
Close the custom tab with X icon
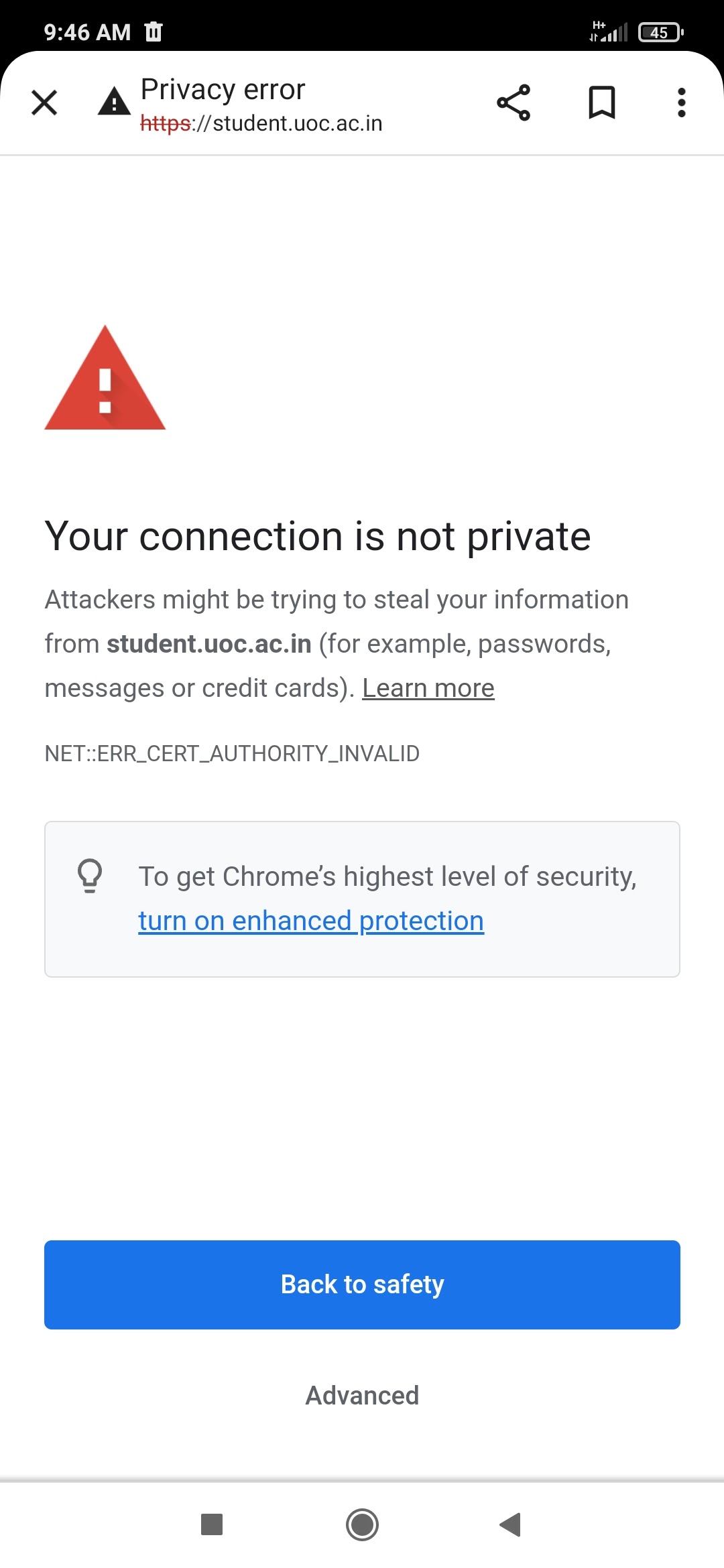[44, 103]
